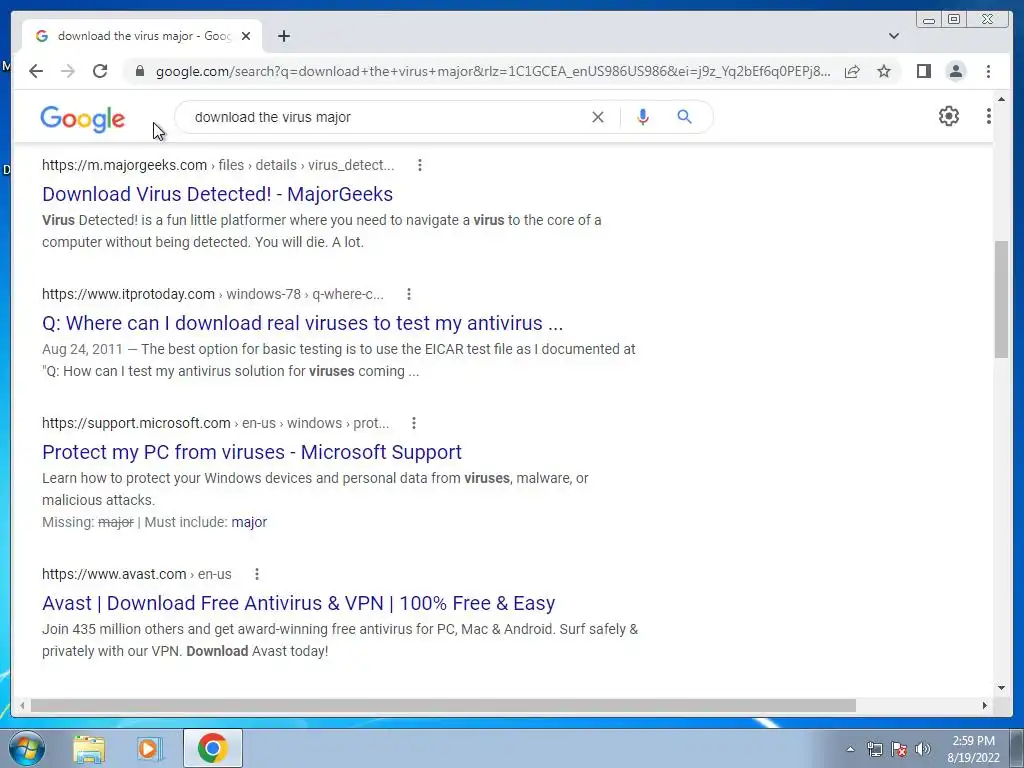
Task: Clear the search query with X
Action: click(x=598, y=117)
